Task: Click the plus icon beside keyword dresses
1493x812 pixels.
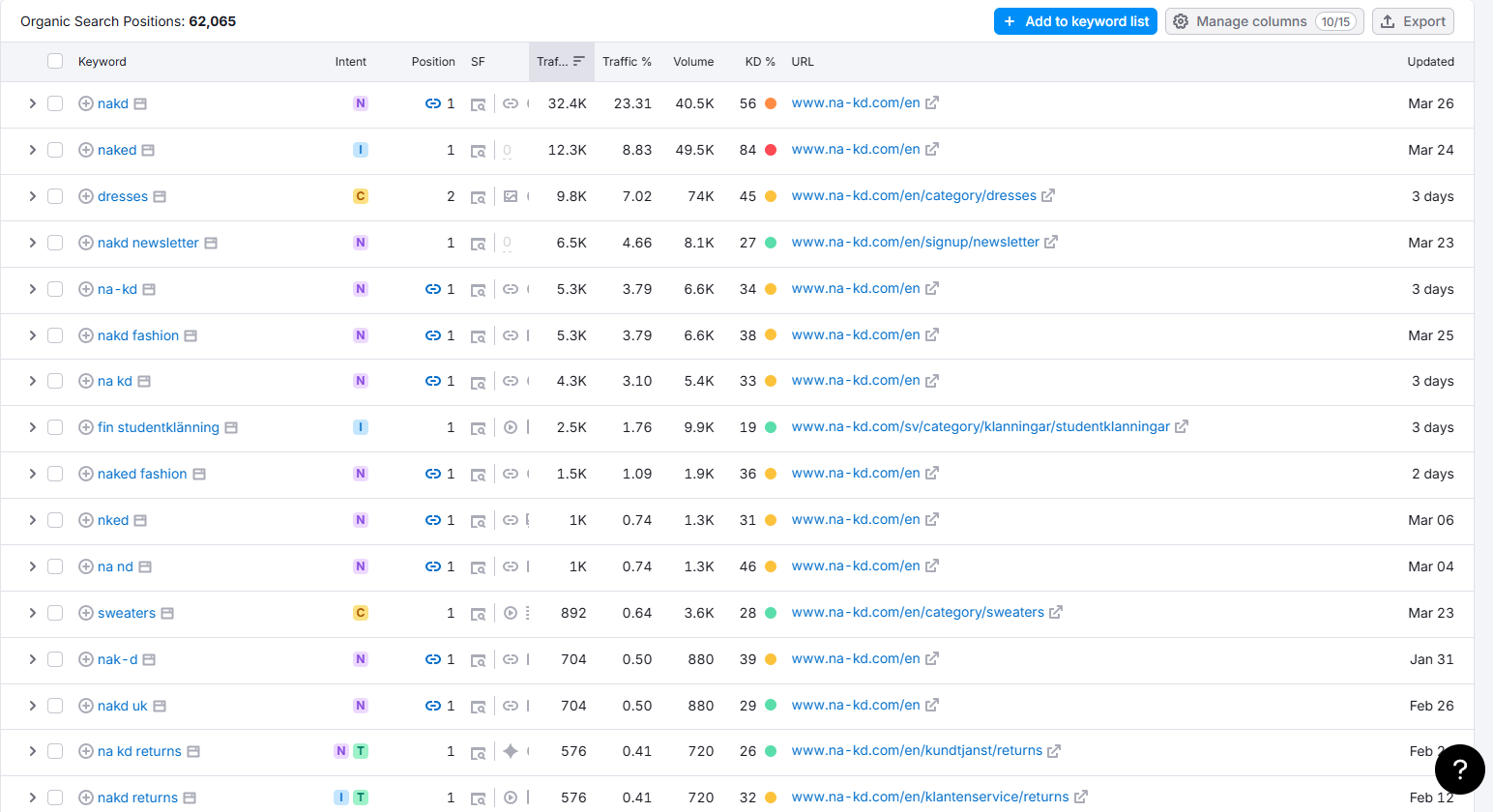Action: click(x=86, y=196)
